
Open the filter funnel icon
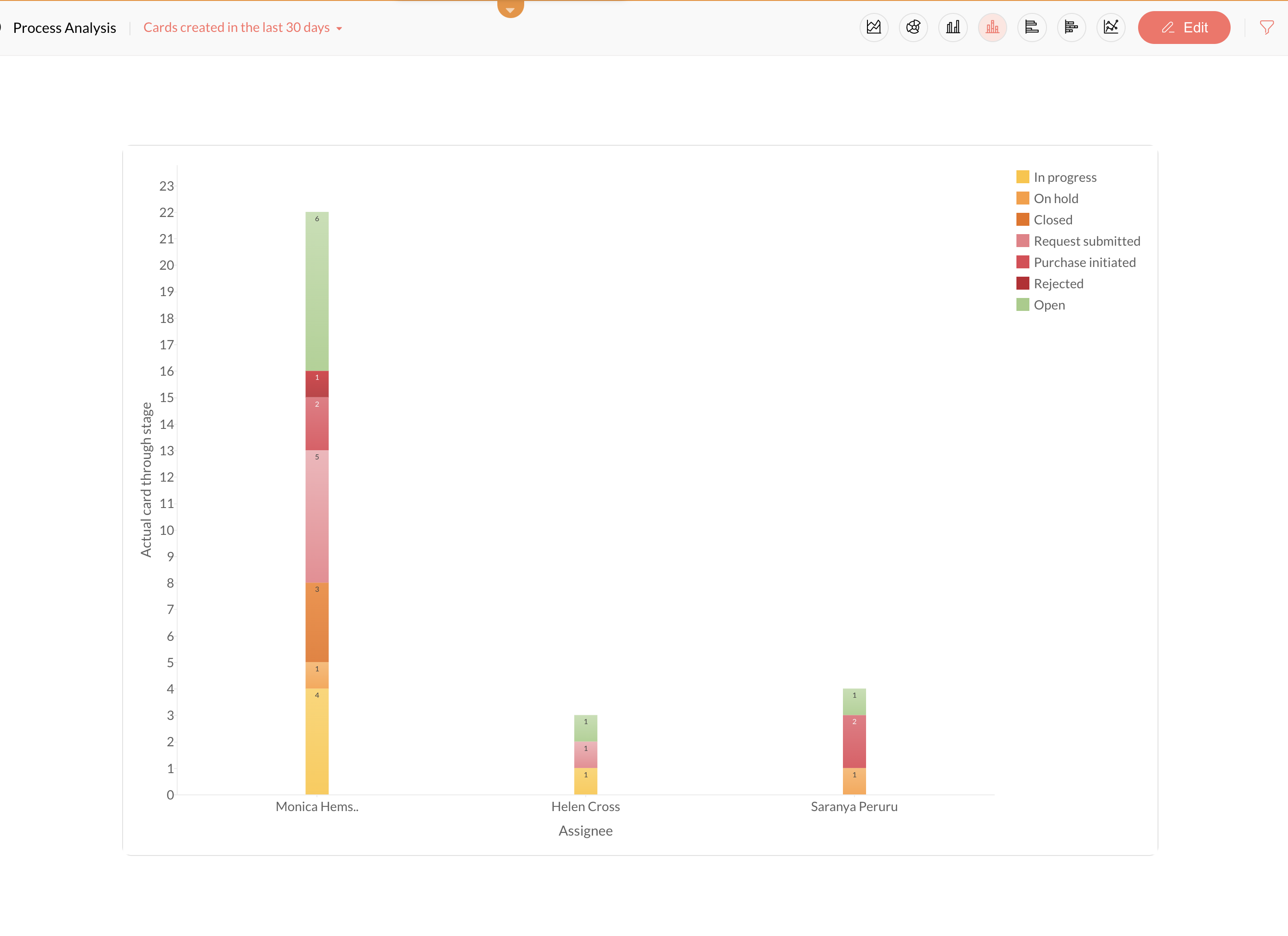click(x=1266, y=27)
